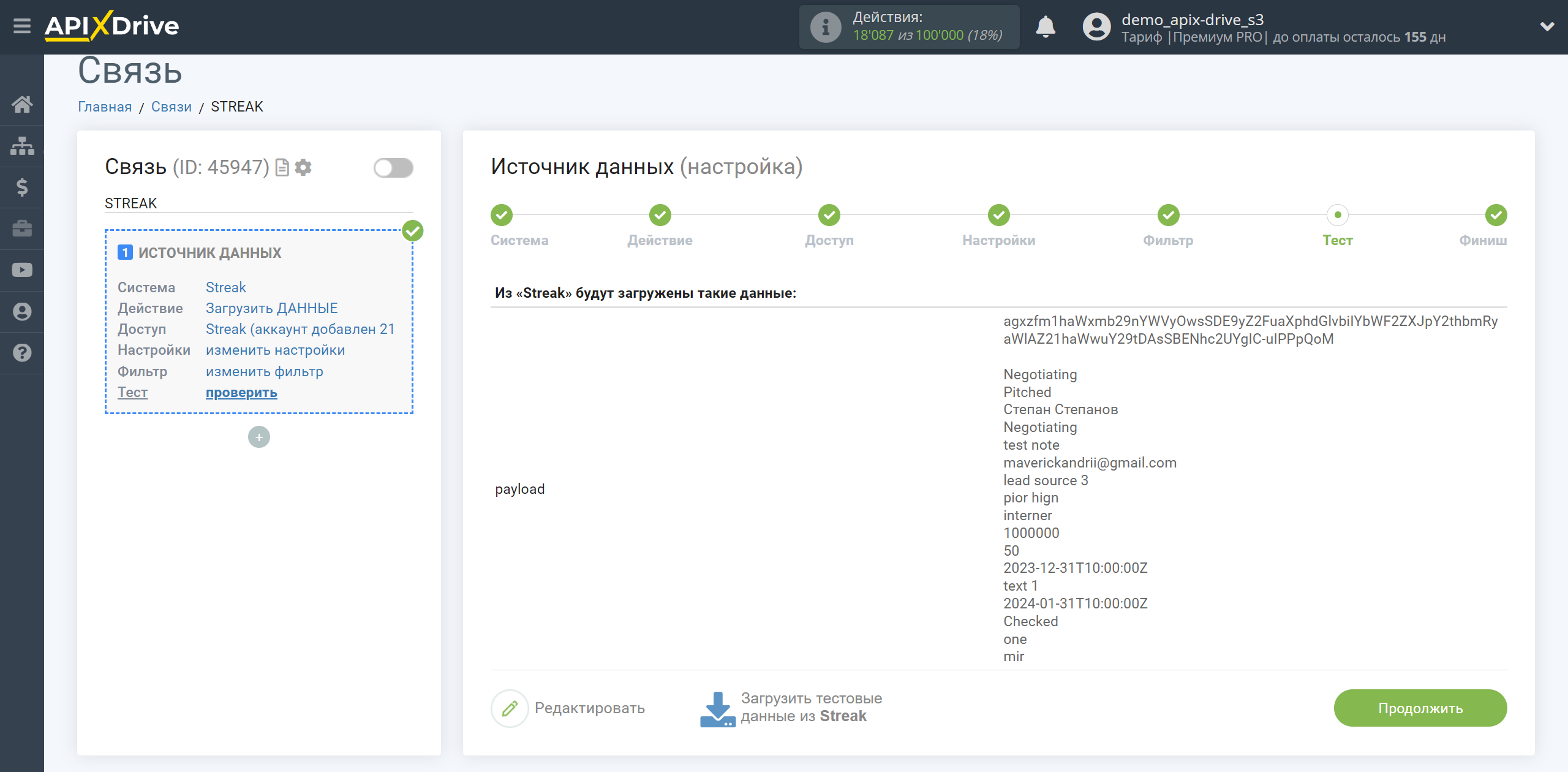Select the 1000000 value
The width and height of the screenshot is (1568, 772).
[x=1031, y=533]
